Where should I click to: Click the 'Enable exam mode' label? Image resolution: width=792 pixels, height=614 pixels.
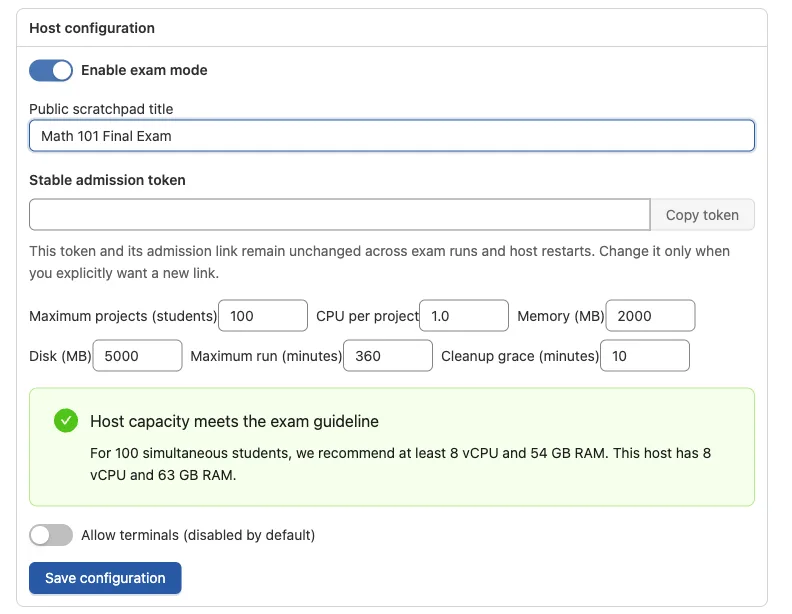pyautogui.click(x=144, y=70)
